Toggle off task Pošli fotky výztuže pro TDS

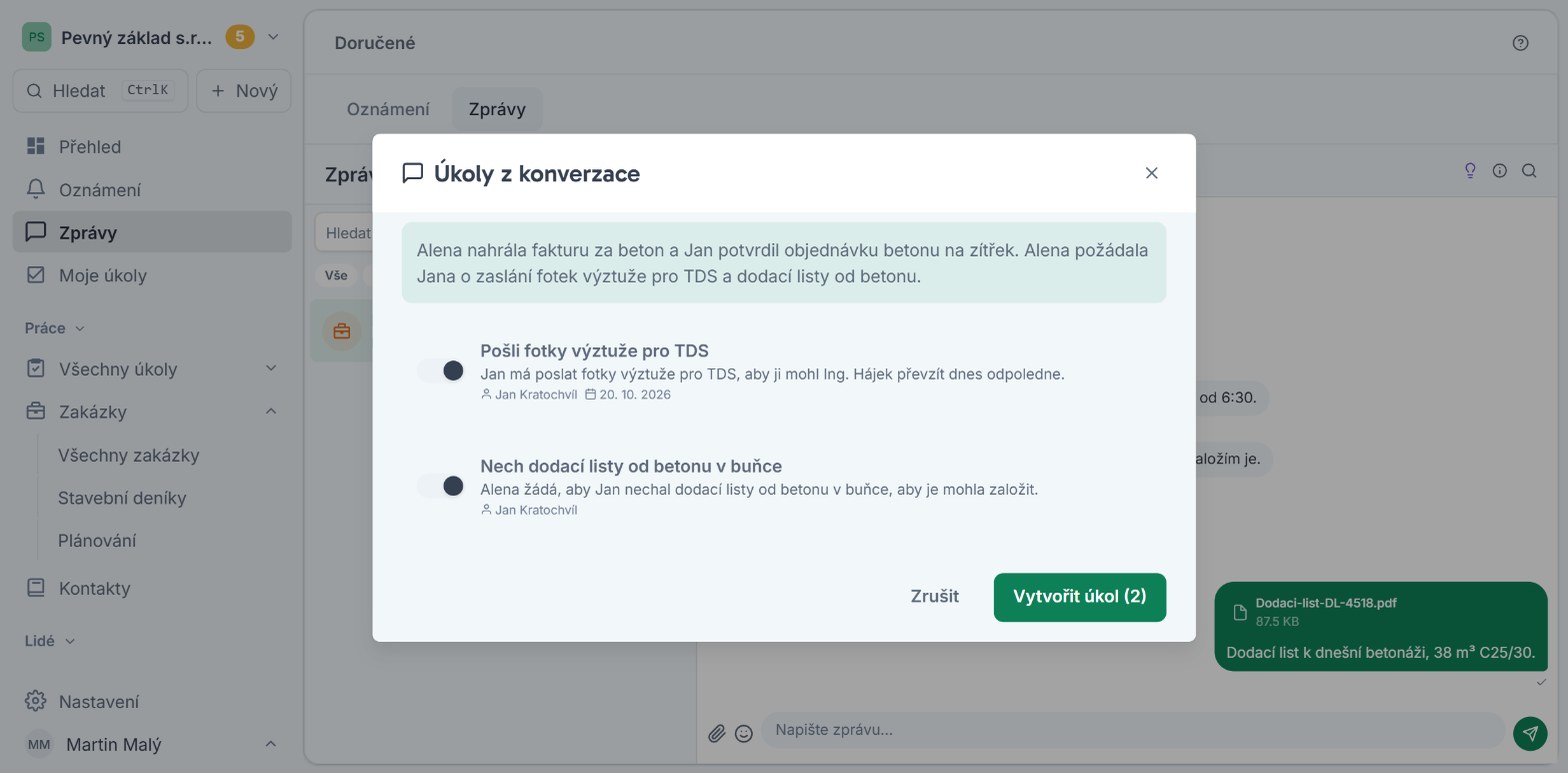point(441,371)
